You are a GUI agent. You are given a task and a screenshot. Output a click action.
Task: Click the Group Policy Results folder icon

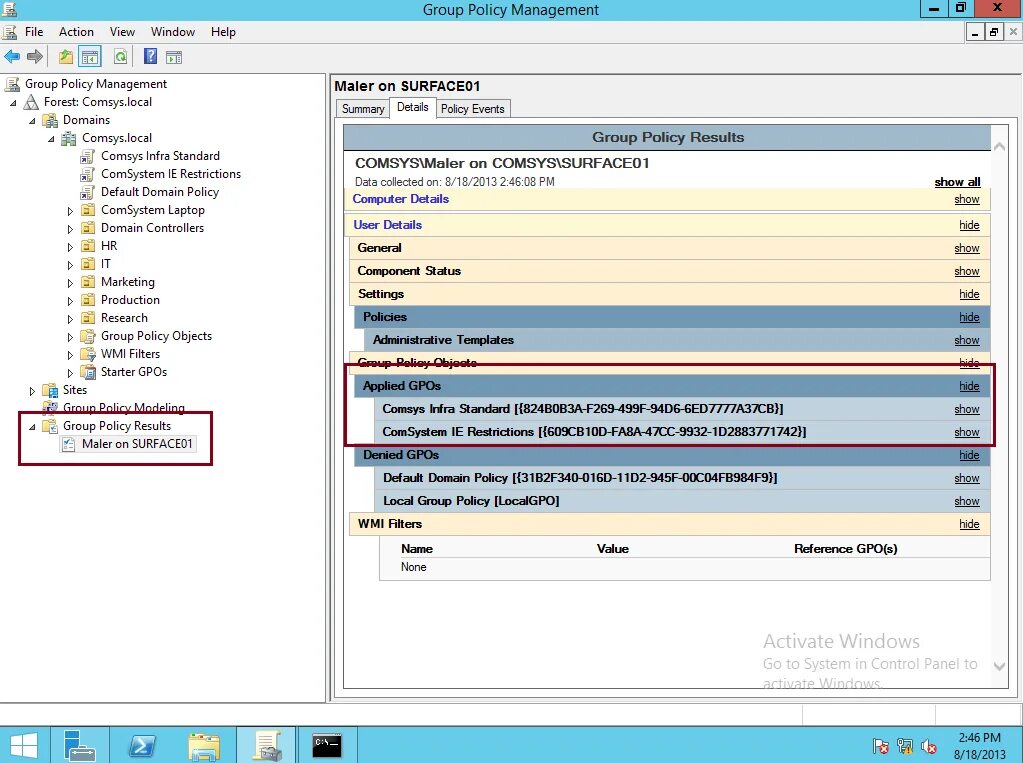pos(50,426)
